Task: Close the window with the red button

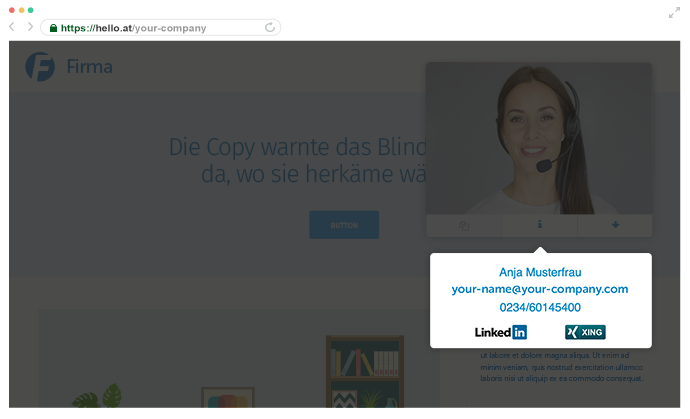Action: [x=12, y=10]
